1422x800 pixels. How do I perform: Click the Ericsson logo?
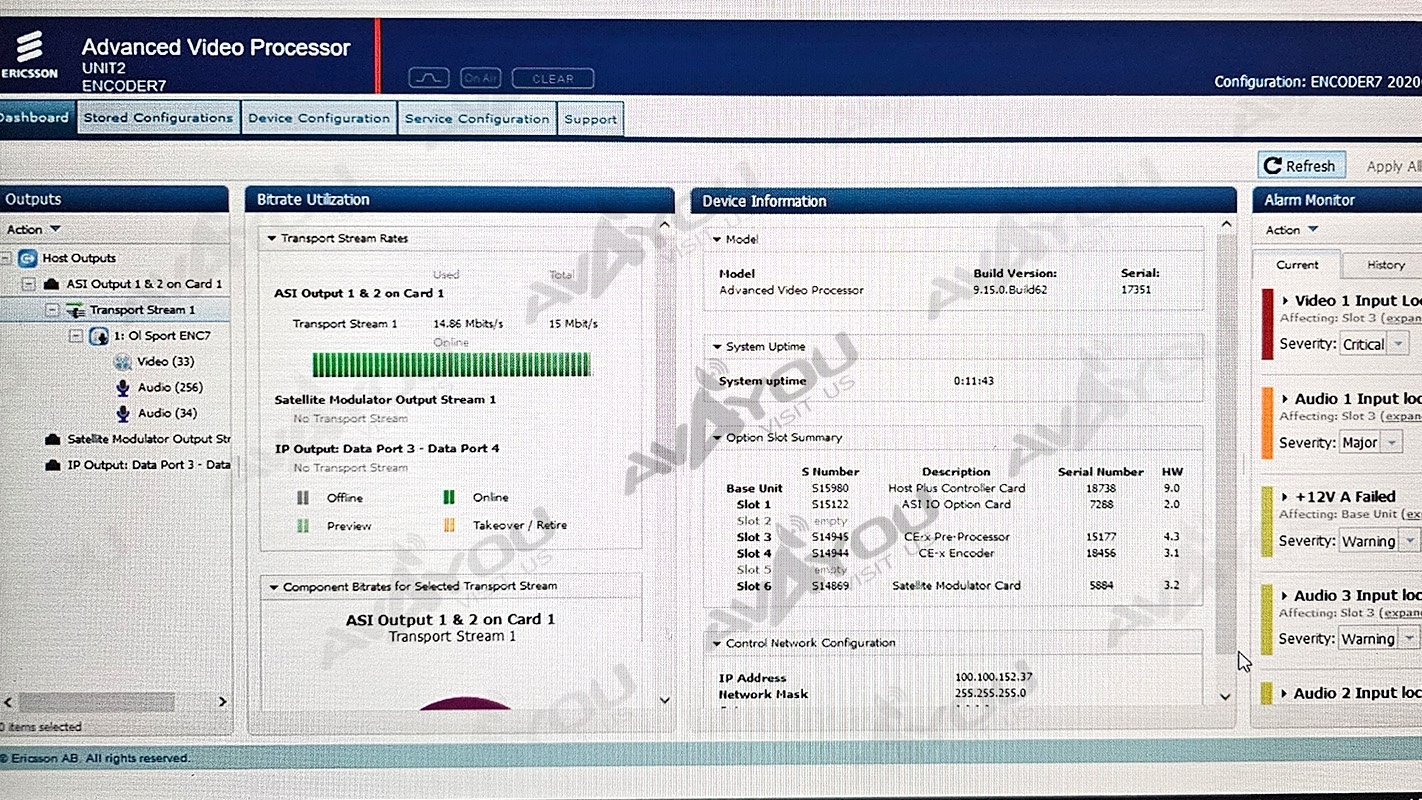tap(29, 54)
